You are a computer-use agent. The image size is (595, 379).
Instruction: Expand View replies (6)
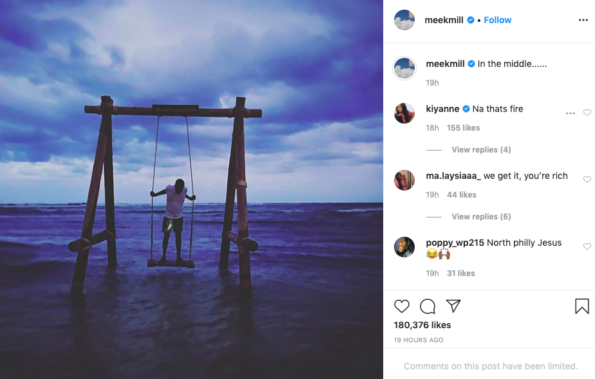click(x=481, y=217)
